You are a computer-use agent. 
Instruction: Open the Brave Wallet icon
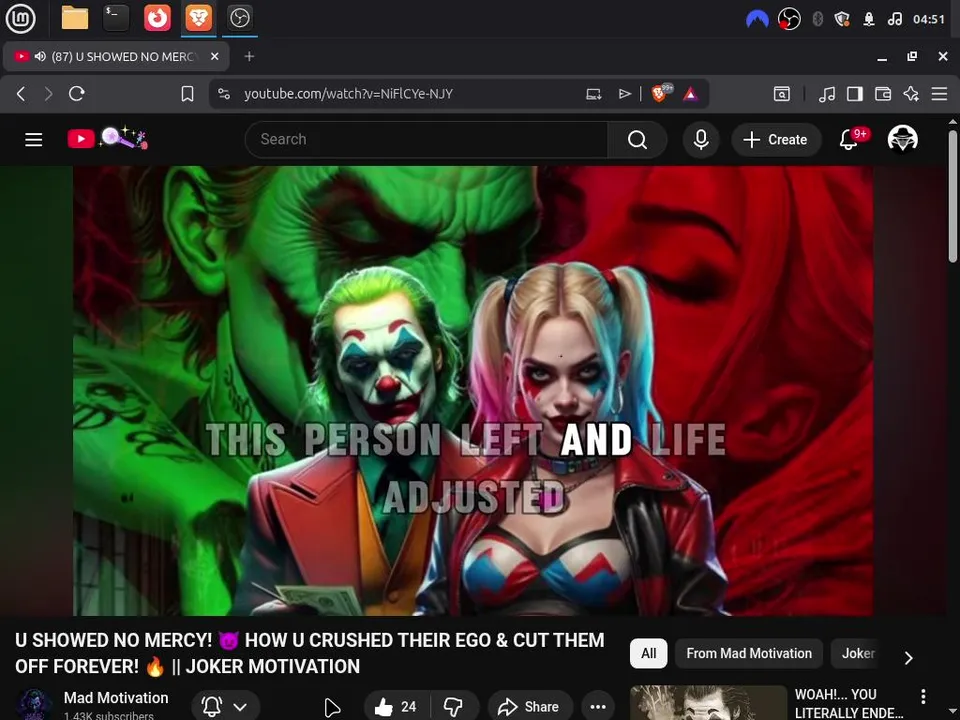click(883, 94)
